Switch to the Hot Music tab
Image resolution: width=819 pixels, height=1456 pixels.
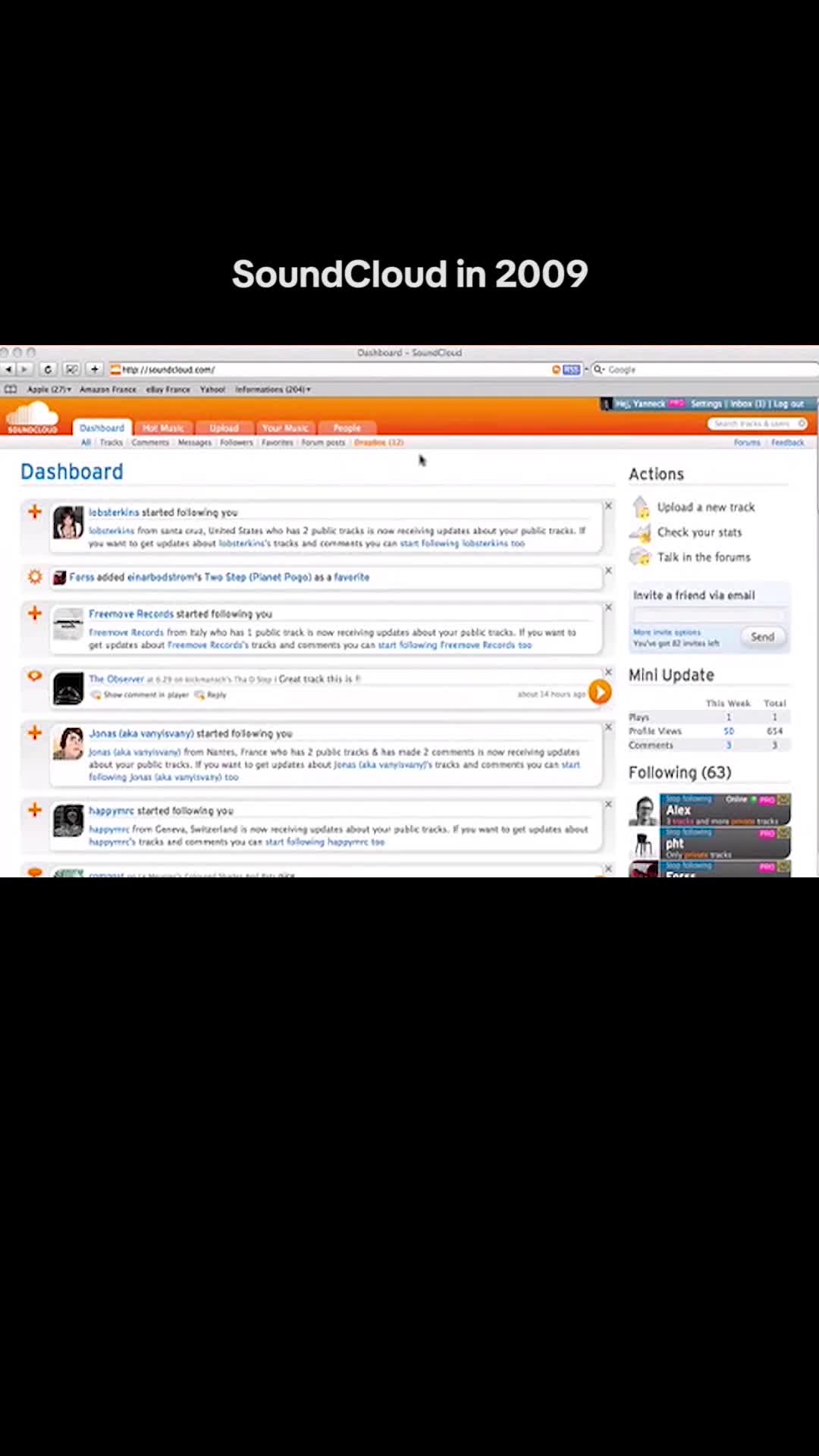(163, 428)
